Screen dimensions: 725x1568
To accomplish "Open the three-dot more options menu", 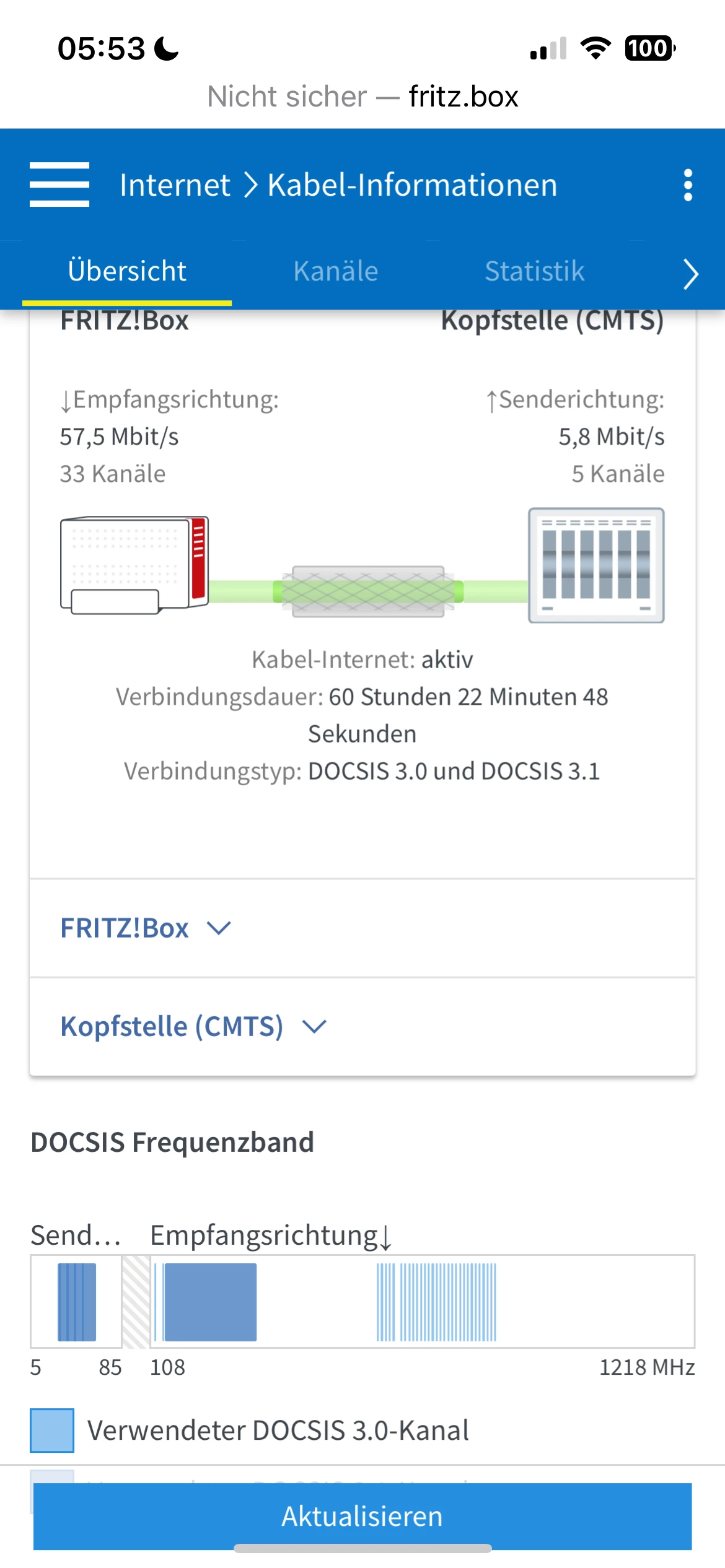I will tap(687, 185).
